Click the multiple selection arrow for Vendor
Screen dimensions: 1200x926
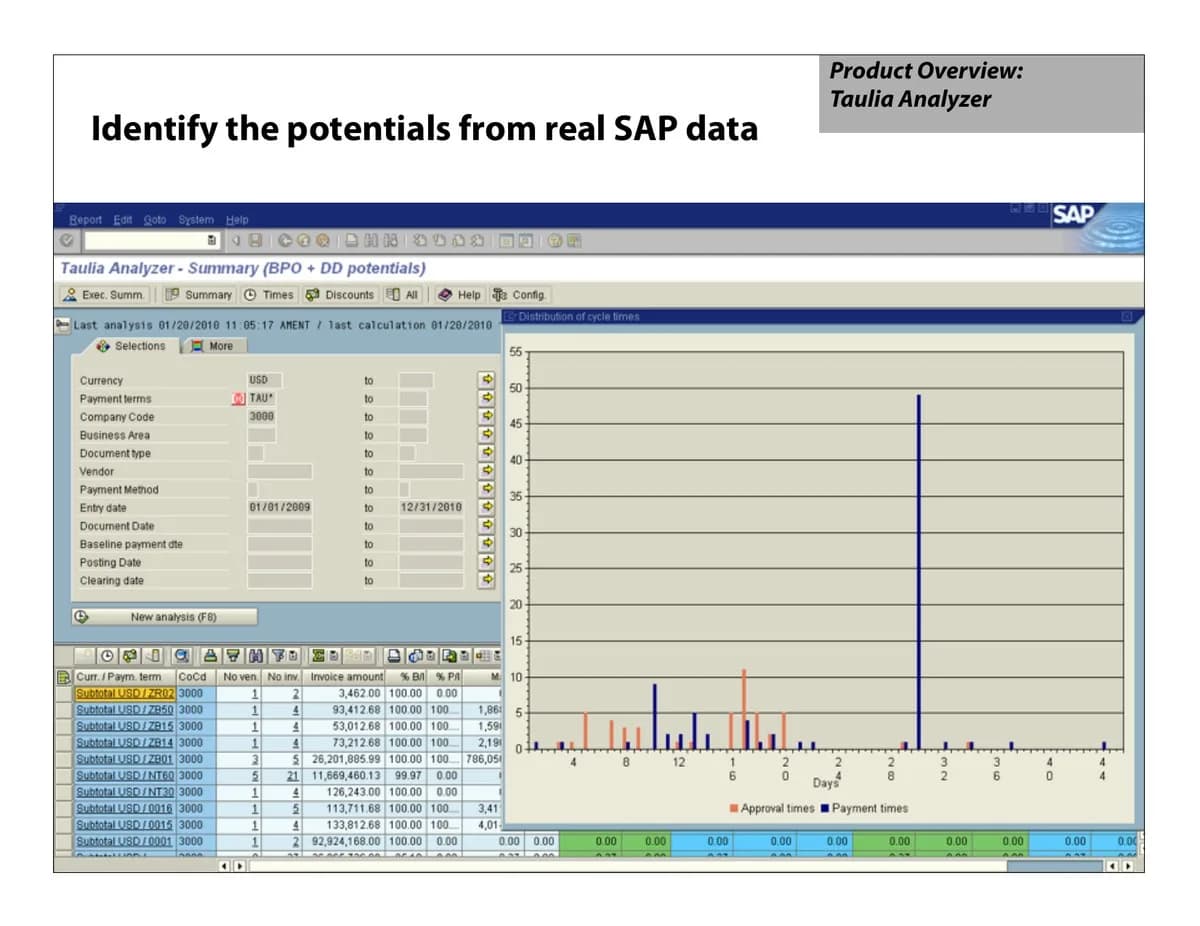coord(488,471)
